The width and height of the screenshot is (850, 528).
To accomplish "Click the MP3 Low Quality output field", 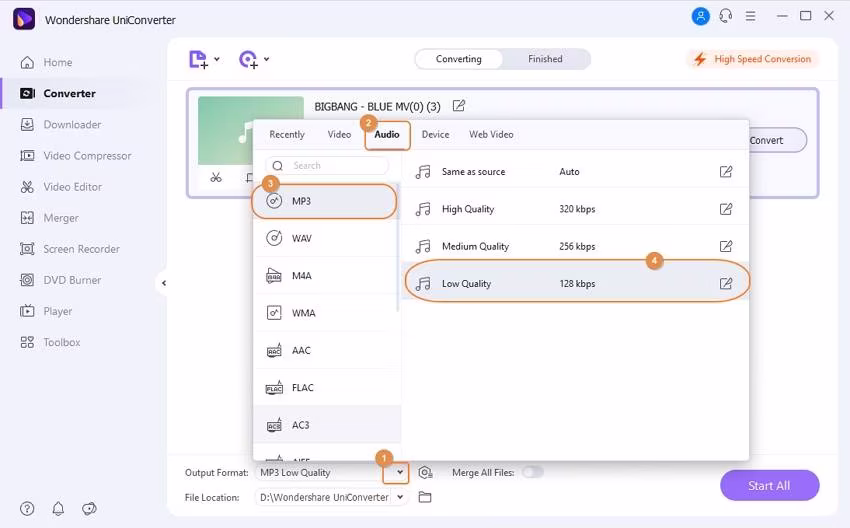I will click(x=324, y=473).
